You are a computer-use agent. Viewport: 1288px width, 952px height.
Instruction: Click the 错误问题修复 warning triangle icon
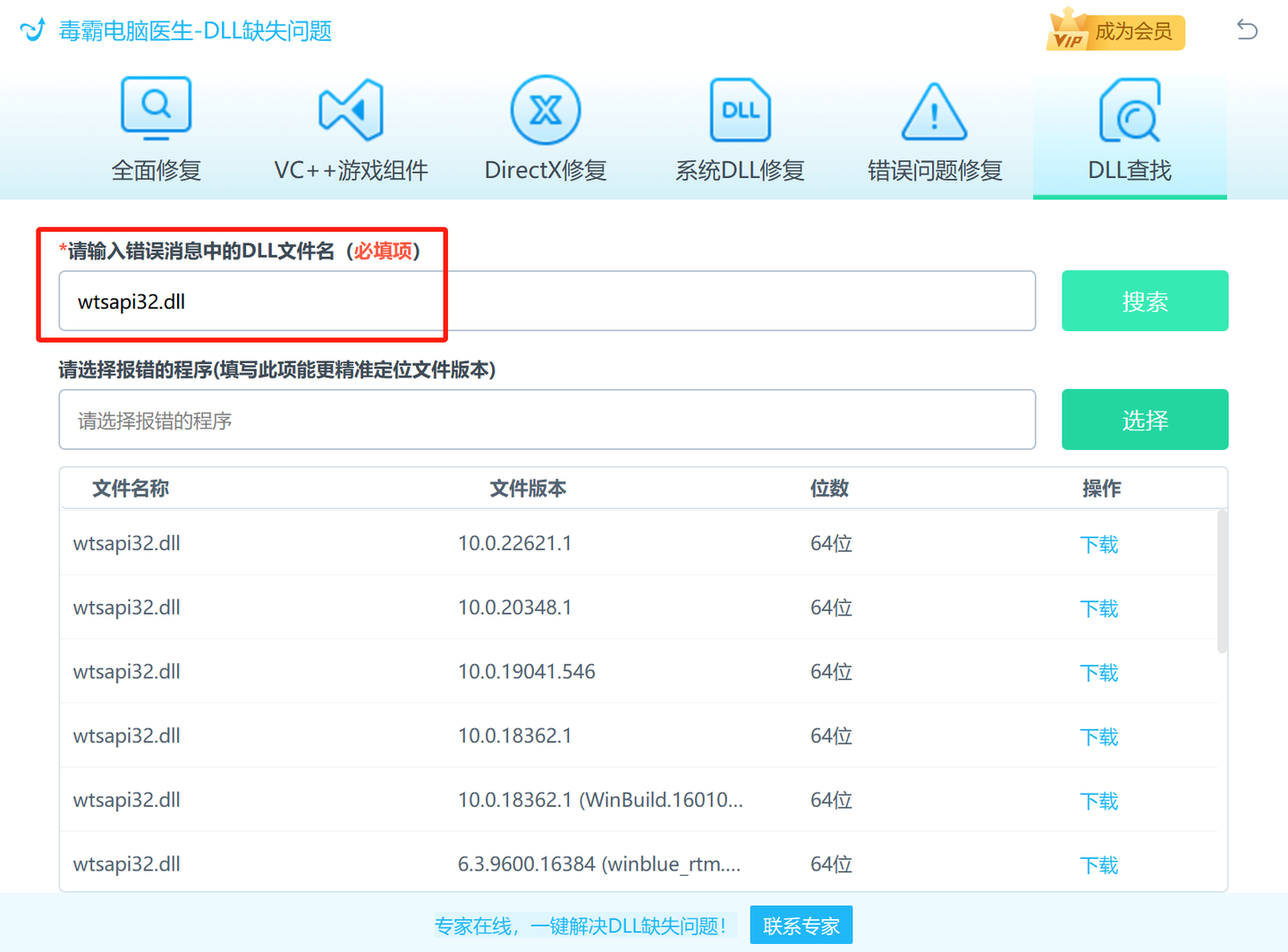(x=934, y=111)
